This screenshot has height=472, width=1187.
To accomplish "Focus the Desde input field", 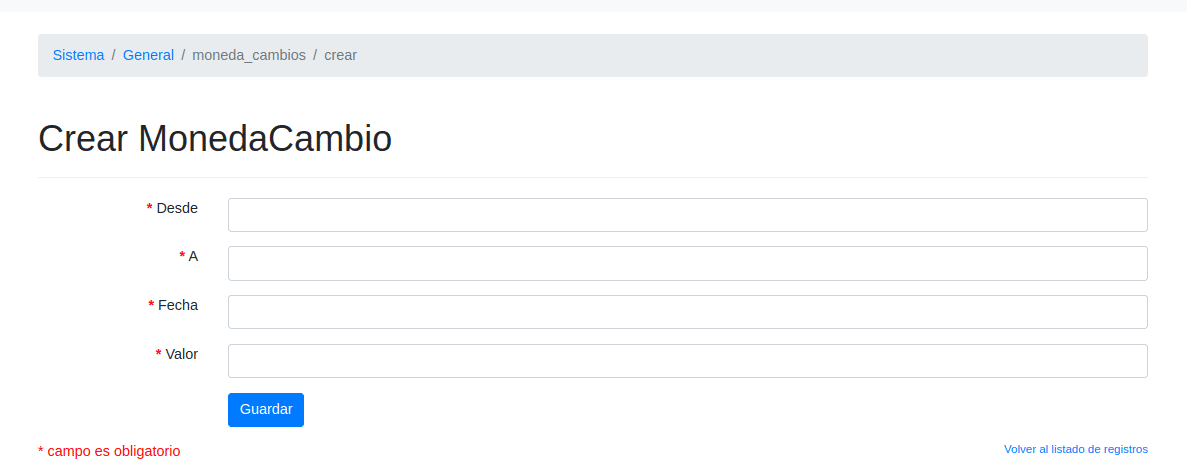I will point(687,215).
